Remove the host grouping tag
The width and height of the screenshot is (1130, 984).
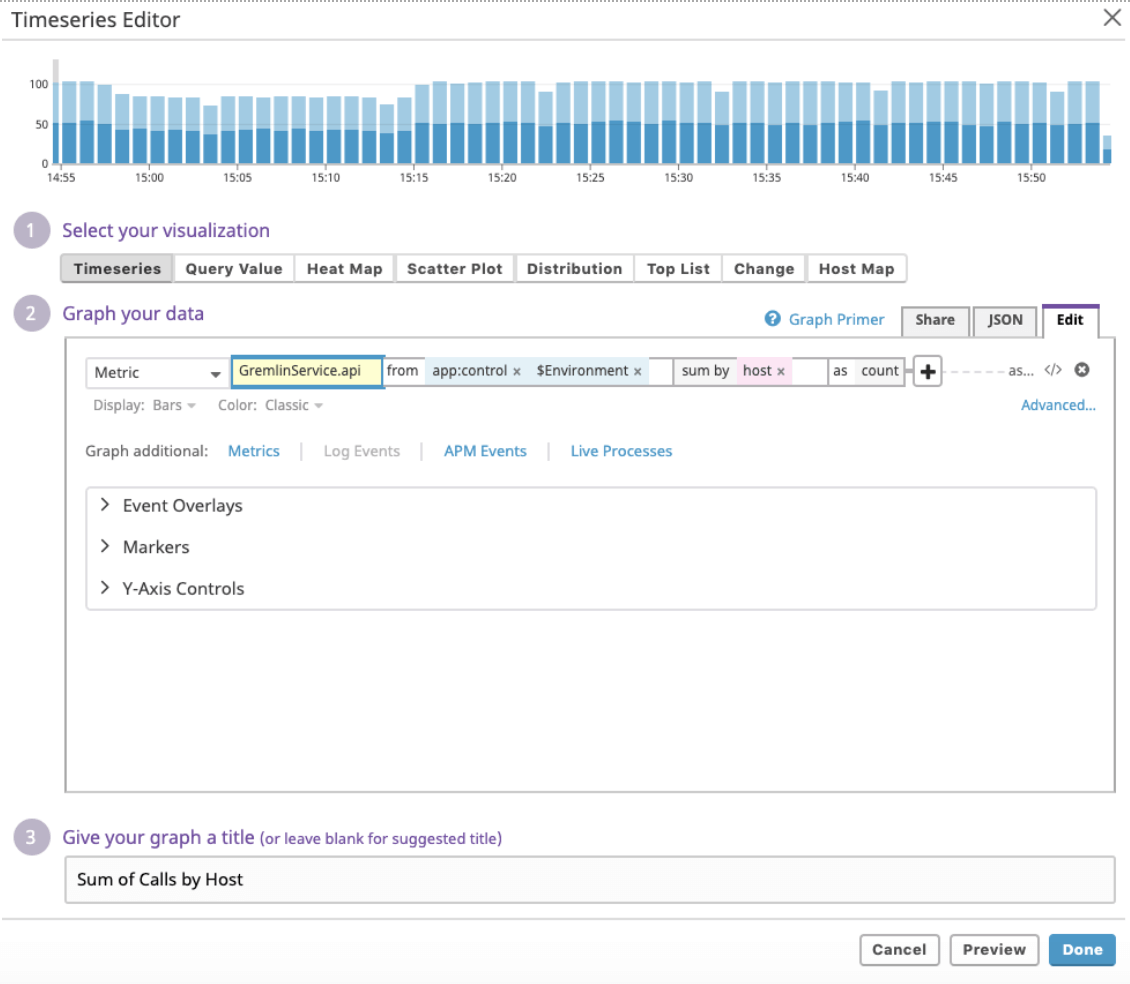coord(780,372)
